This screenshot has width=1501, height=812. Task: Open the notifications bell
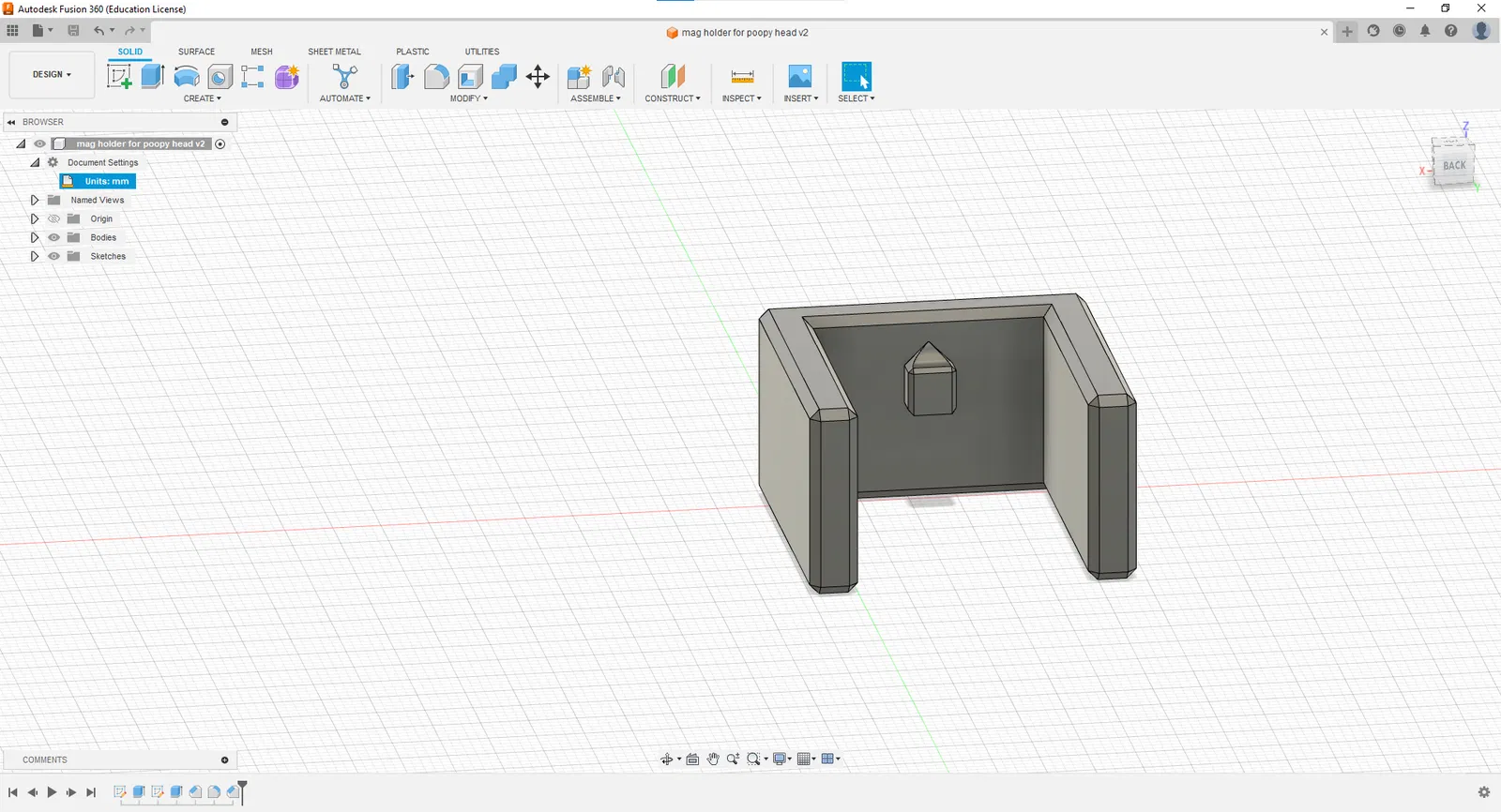tap(1425, 31)
